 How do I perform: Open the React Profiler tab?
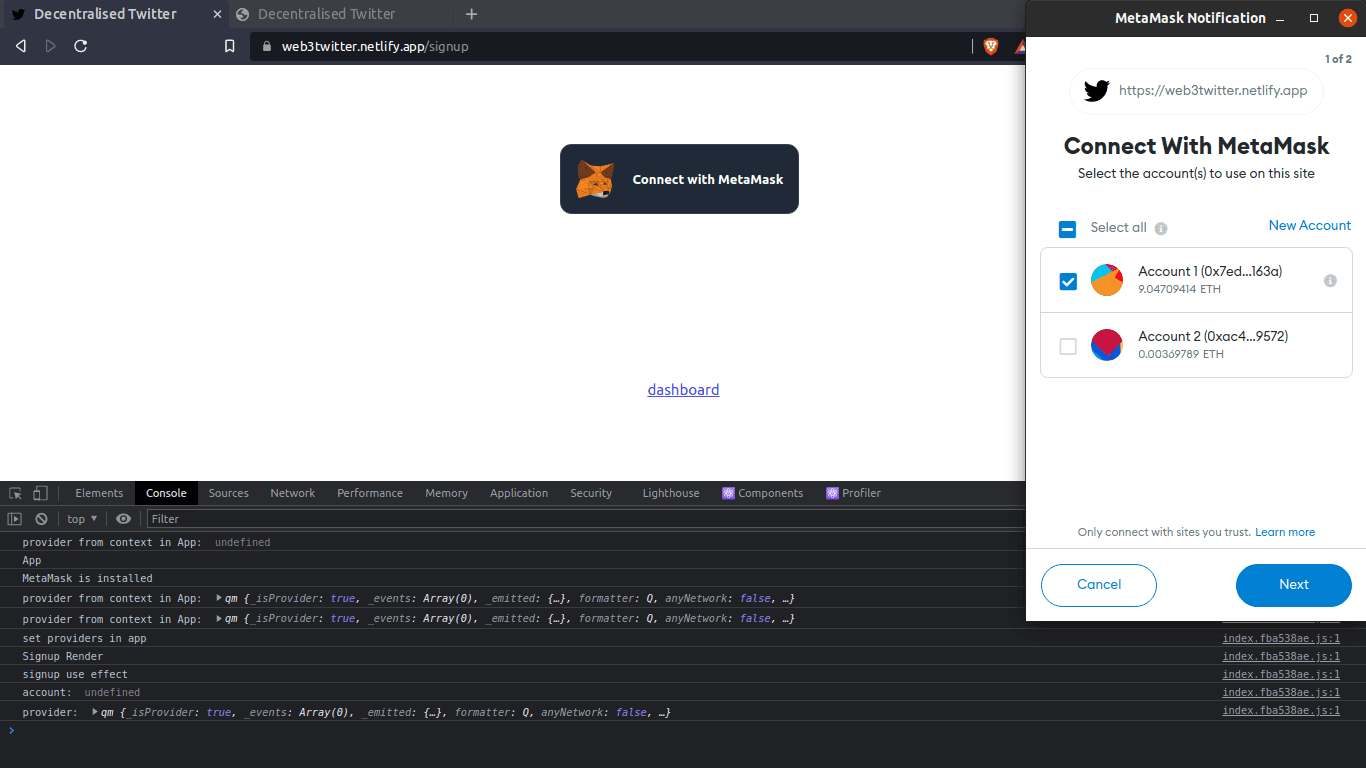(x=854, y=493)
